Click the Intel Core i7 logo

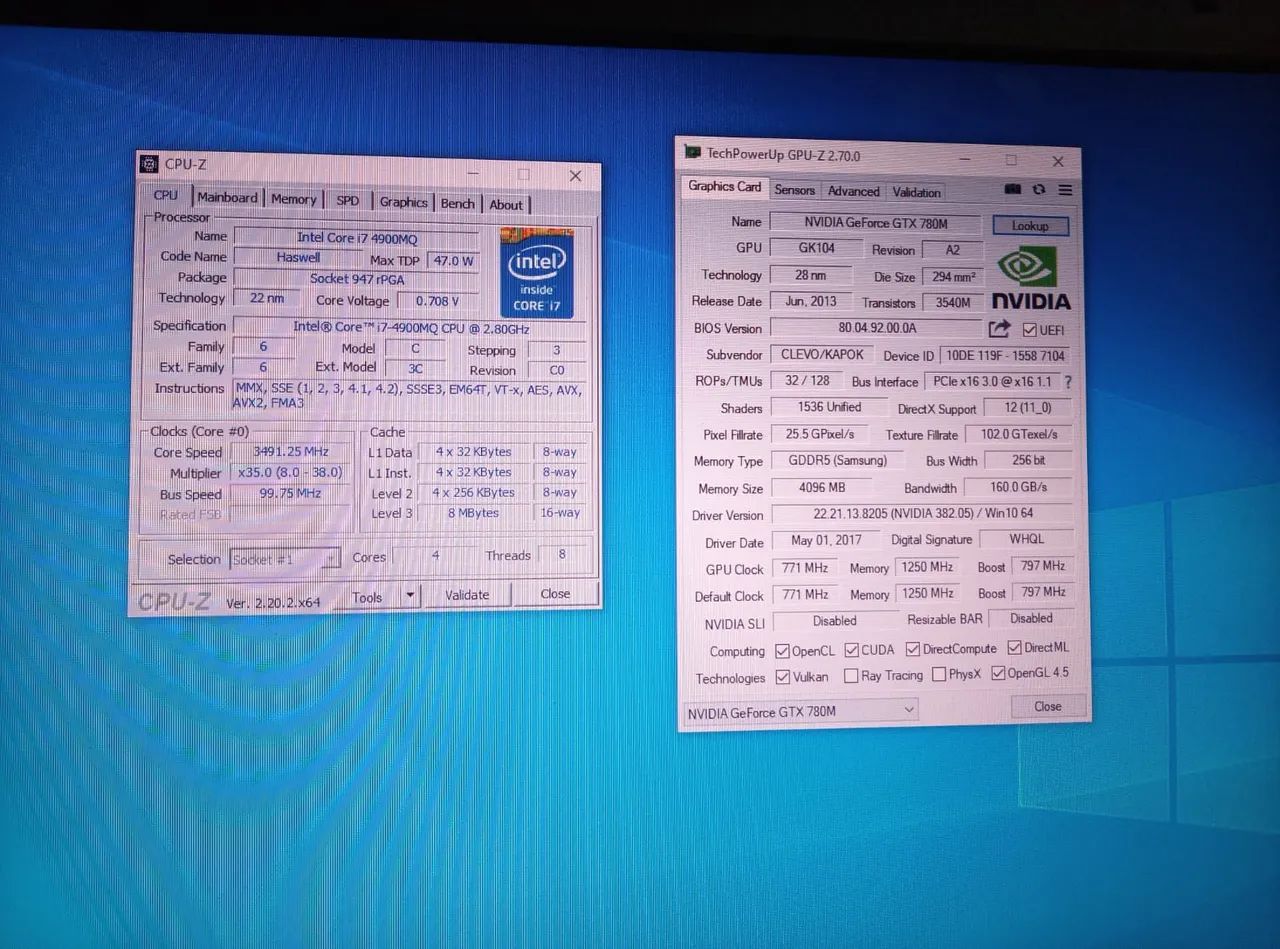537,272
